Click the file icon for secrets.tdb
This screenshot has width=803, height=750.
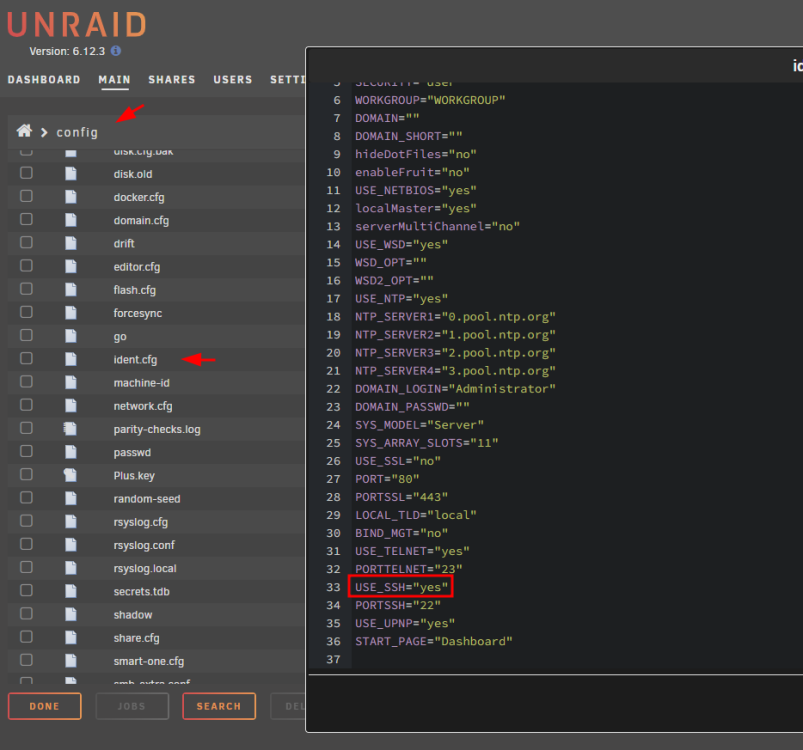coord(71,591)
